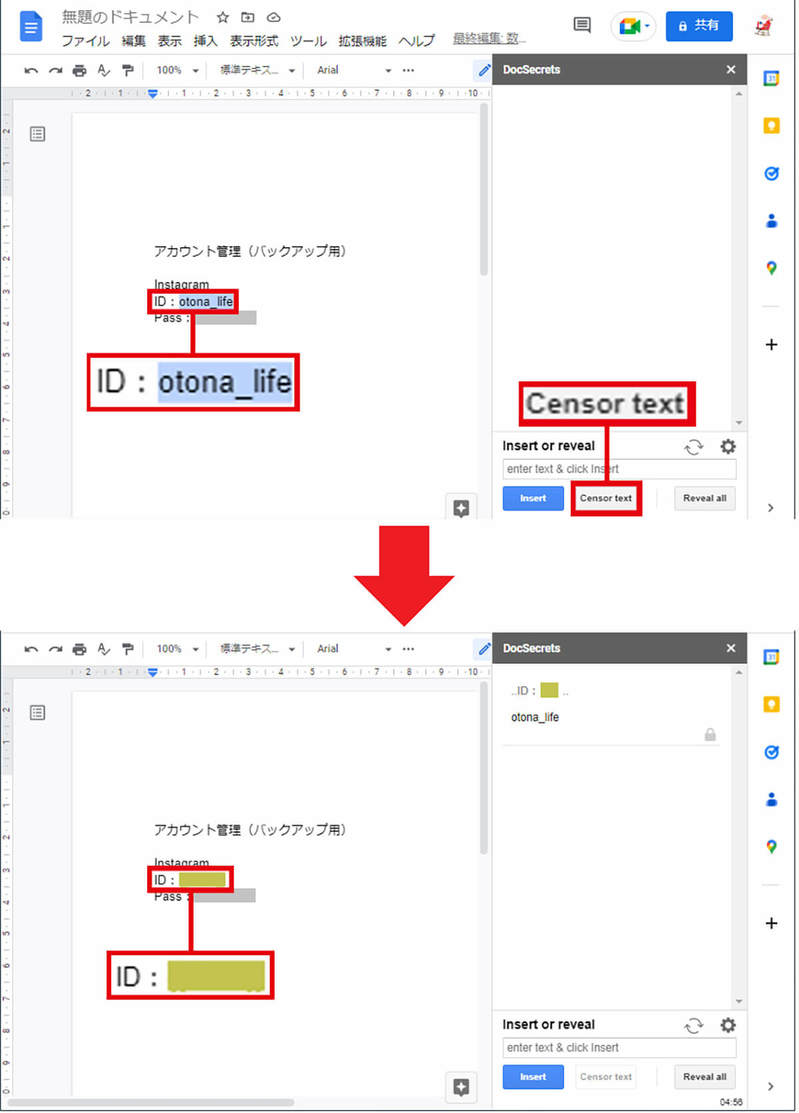Click the Google Tasks side panel icon in upper window
The width and height of the screenshot is (799, 1113).
point(771,173)
